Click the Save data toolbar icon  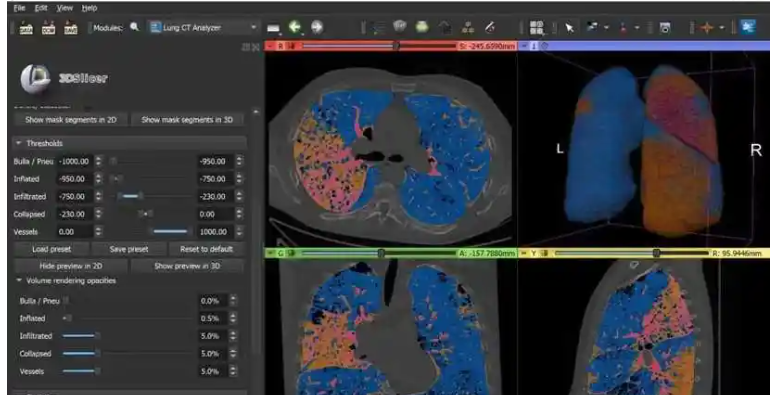71,28
